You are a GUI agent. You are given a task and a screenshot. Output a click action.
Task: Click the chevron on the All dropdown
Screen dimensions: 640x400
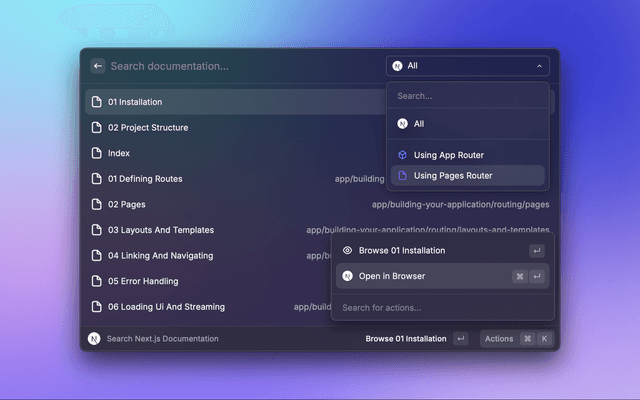540,66
